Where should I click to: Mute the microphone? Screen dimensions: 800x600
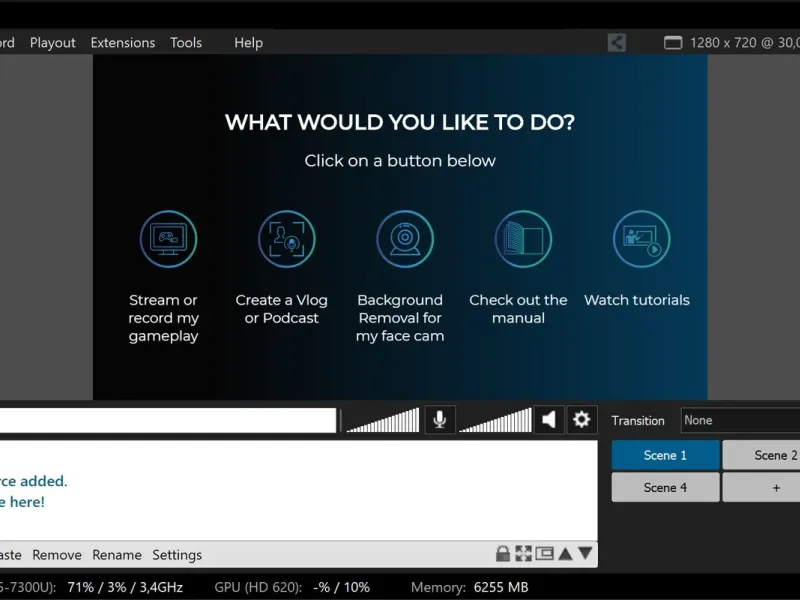[x=440, y=420]
